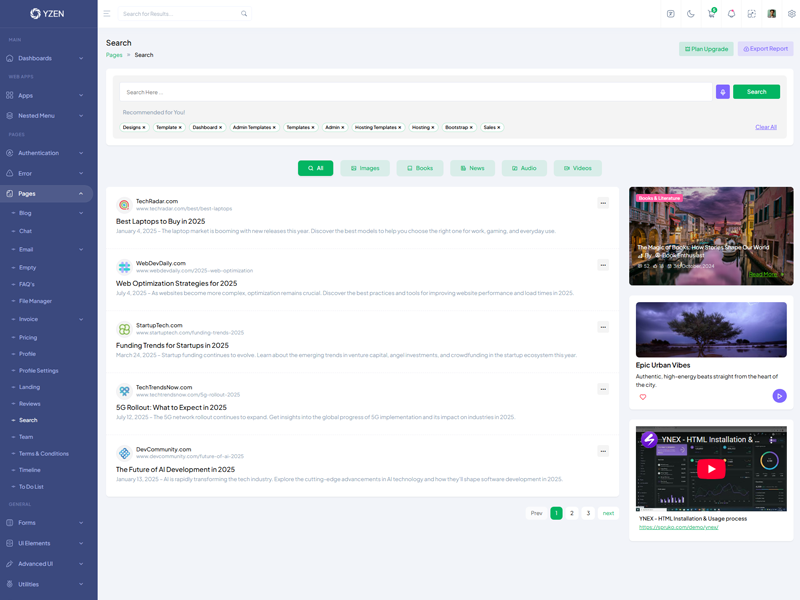The image size is (800, 600).
Task: Click the purple microphone voice search button
Action: click(x=723, y=92)
